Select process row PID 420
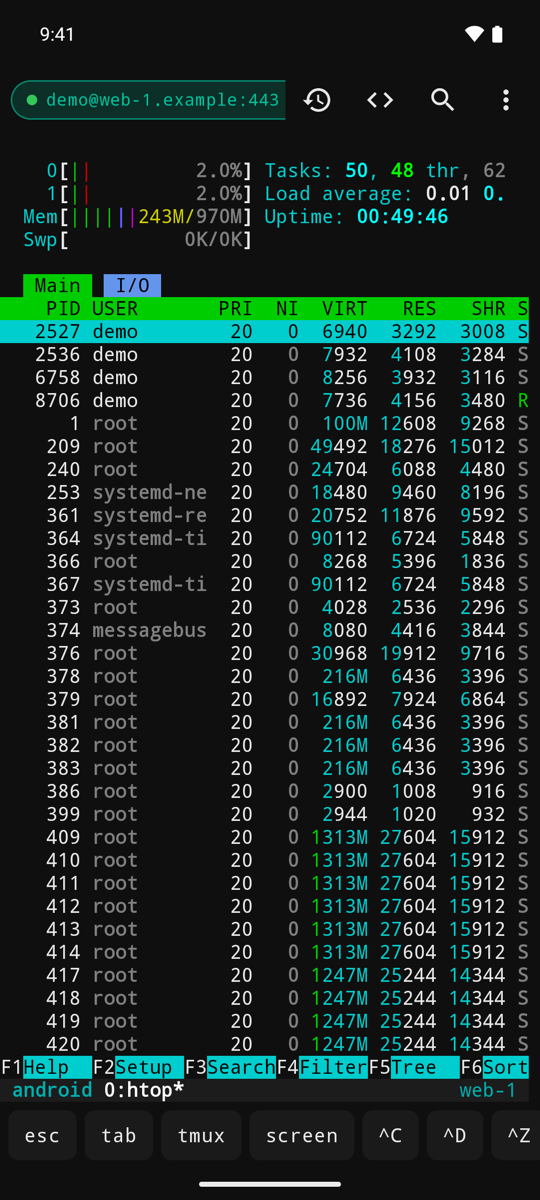540x1200 pixels. [265, 1045]
